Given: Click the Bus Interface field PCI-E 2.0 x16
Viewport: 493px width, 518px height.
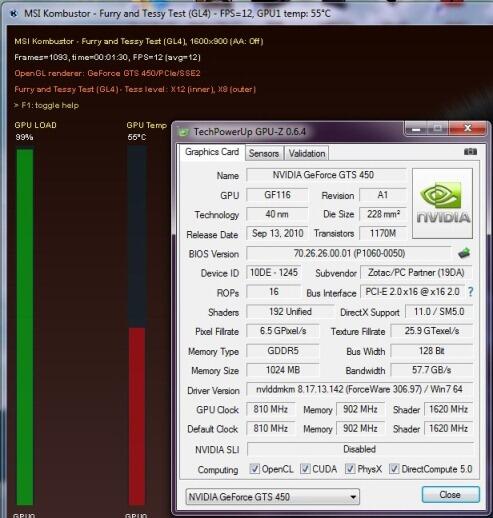Looking at the screenshot, I should pos(412,292).
